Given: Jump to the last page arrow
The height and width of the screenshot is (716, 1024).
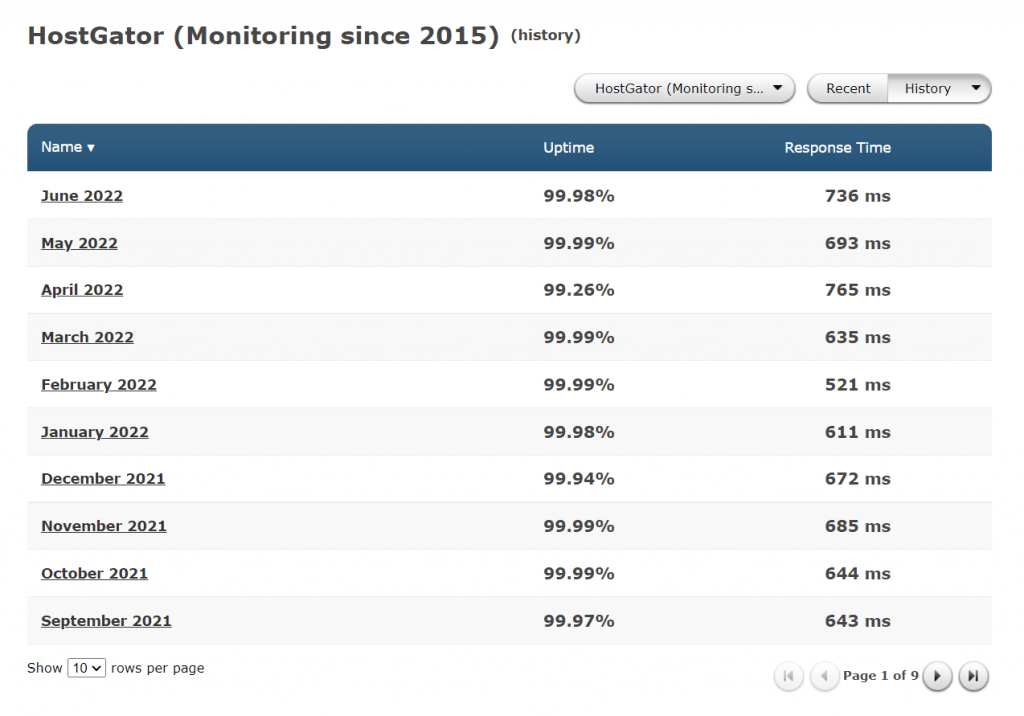Looking at the screenshot, I should 973,675.
